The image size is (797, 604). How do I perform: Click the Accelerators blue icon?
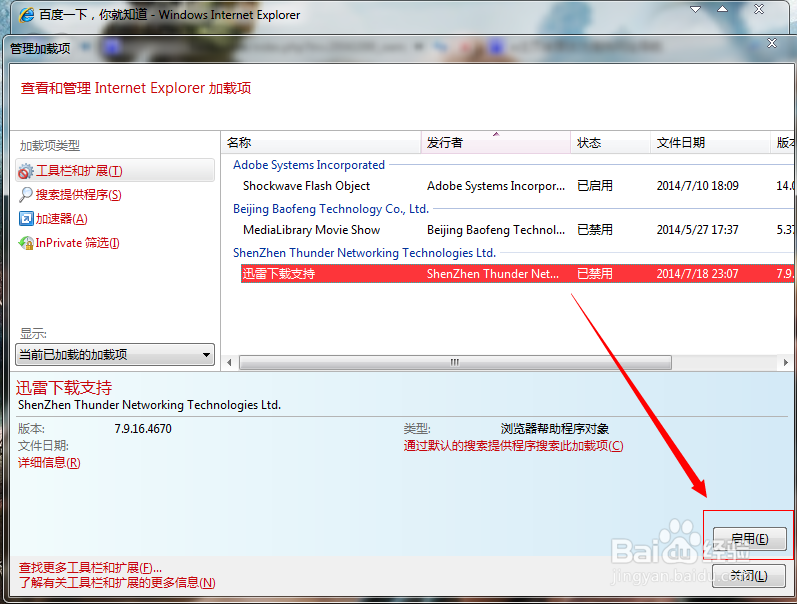tap(26, 219)
